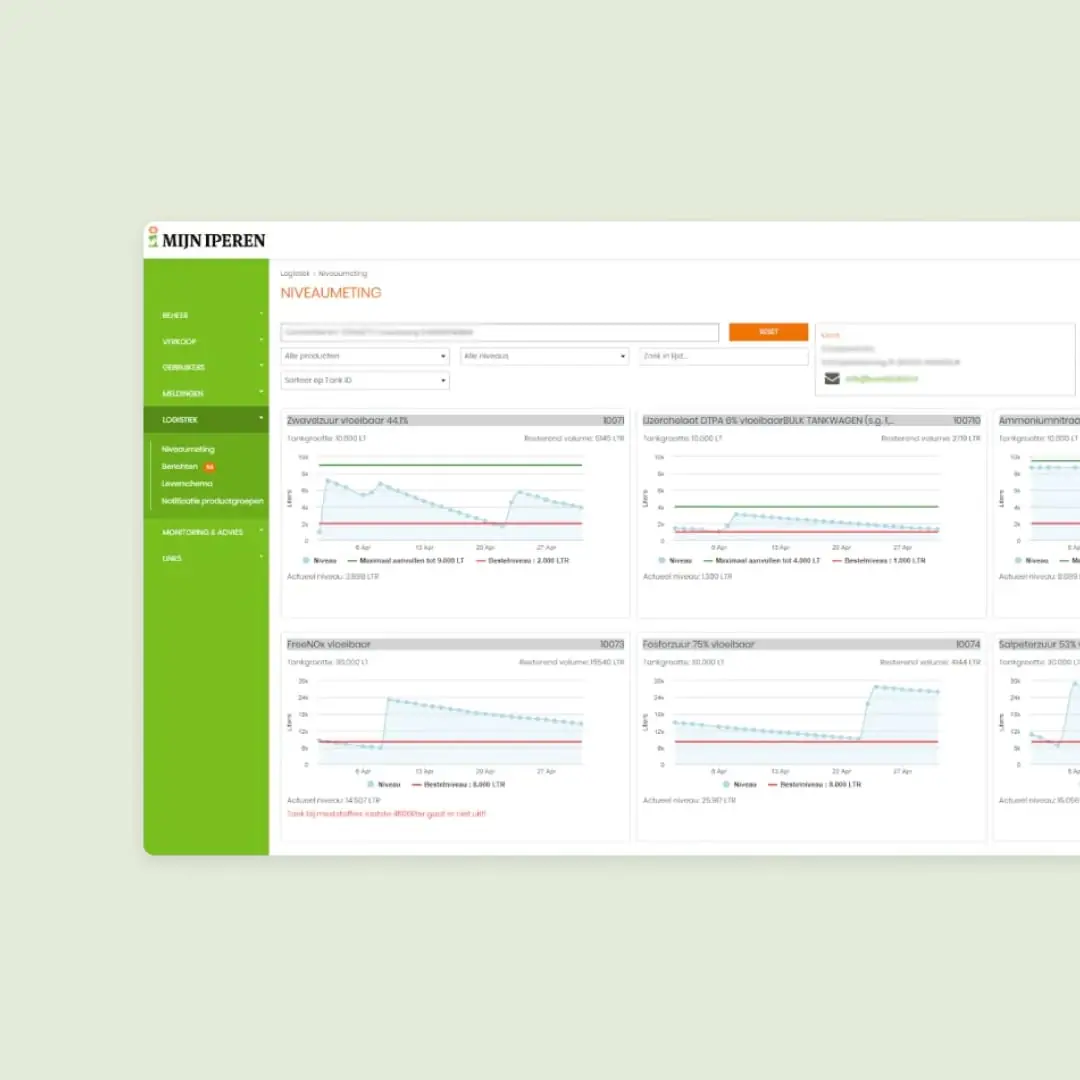Select Leverschema in the Logistiek submenu

click(x=187, y=484)
